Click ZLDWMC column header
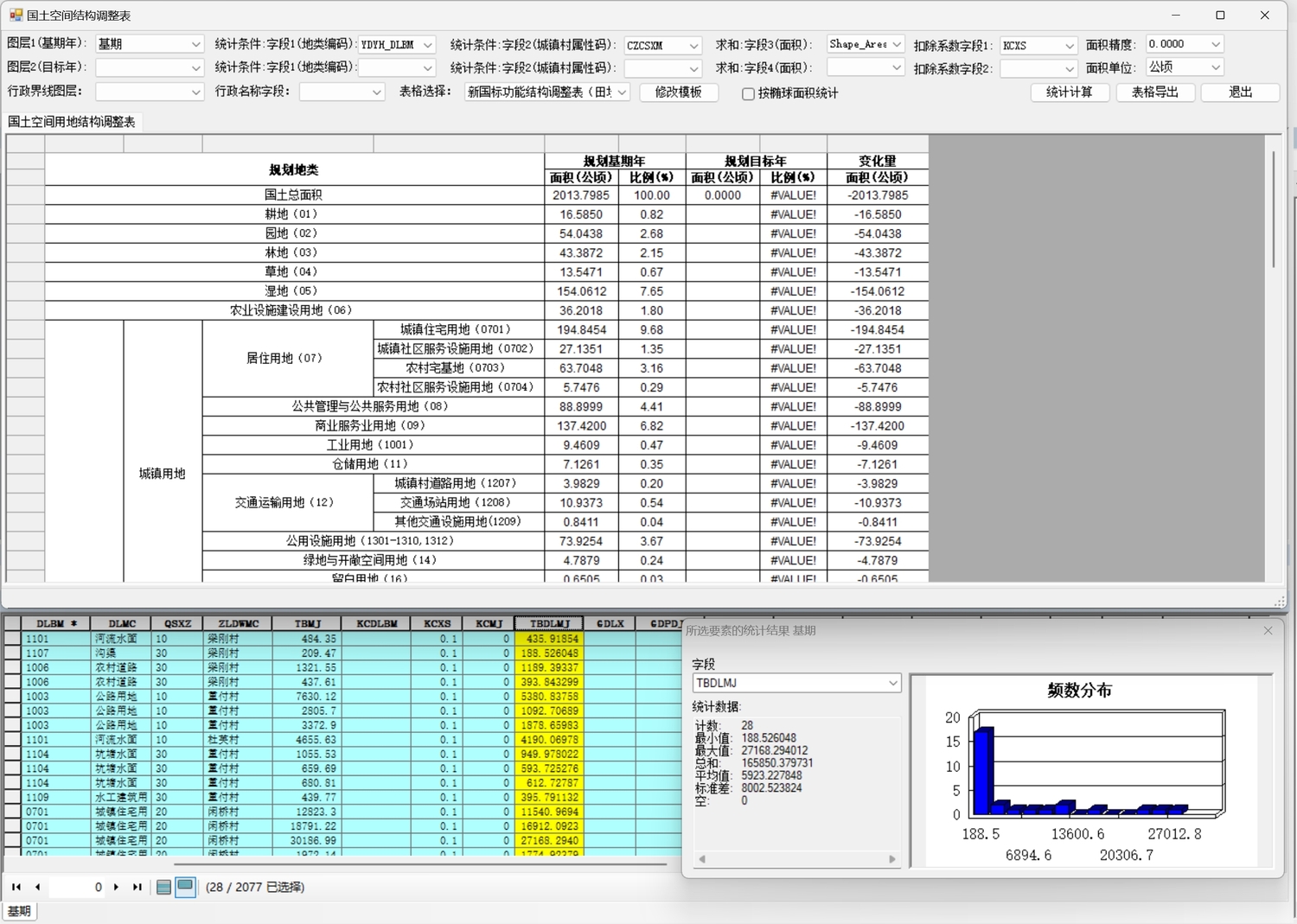Image resolution: width=1297 pixels, height=924 pixels. (238, 623)
